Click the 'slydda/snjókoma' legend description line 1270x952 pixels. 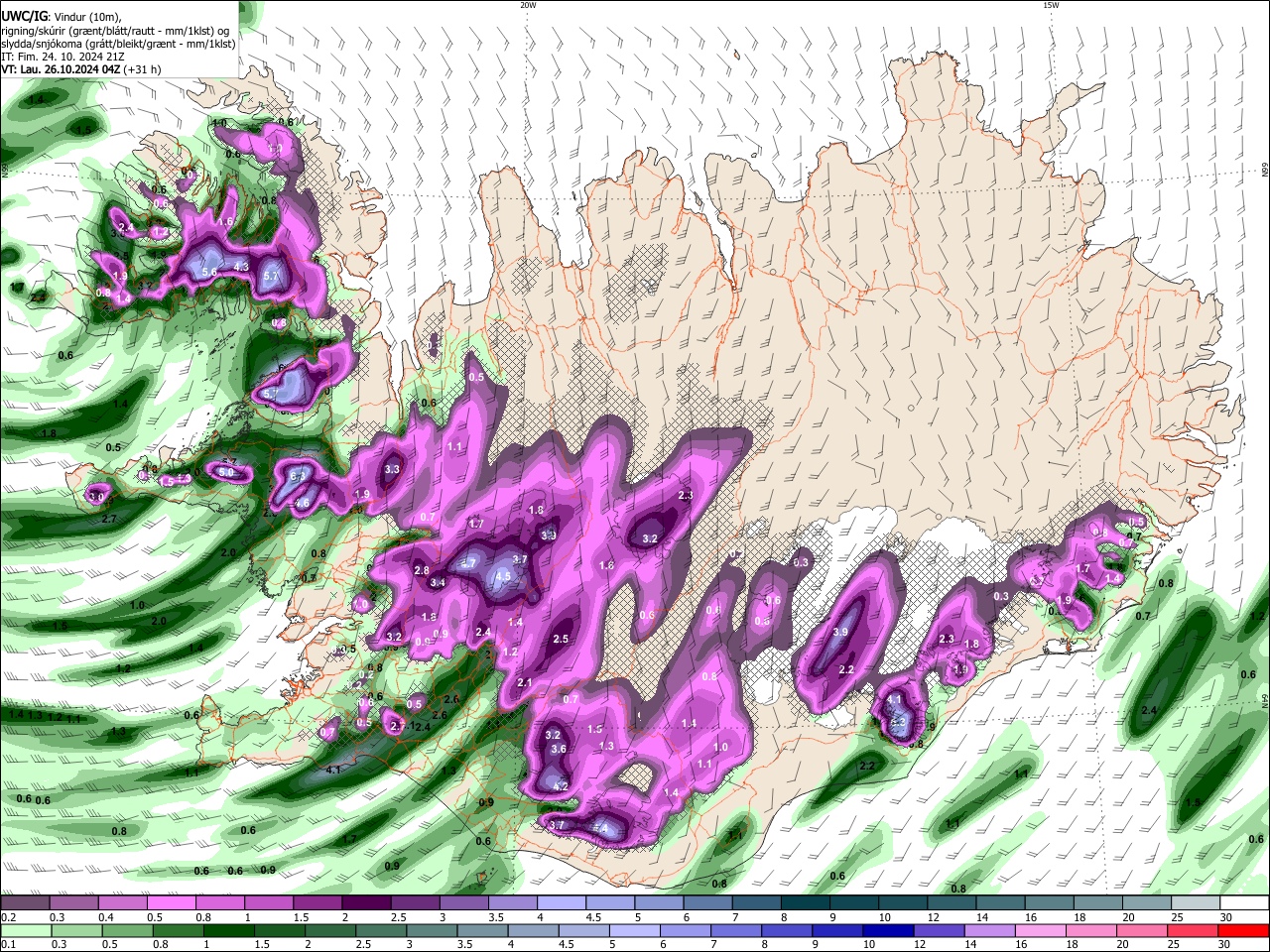coord(118,44)
